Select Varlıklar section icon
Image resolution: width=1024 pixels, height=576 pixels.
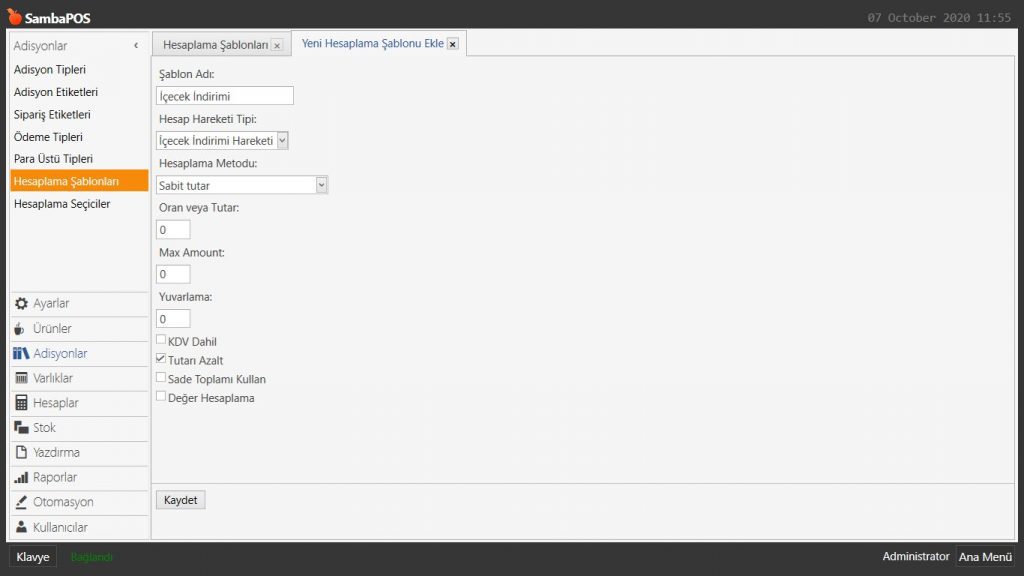pos(22,378)
